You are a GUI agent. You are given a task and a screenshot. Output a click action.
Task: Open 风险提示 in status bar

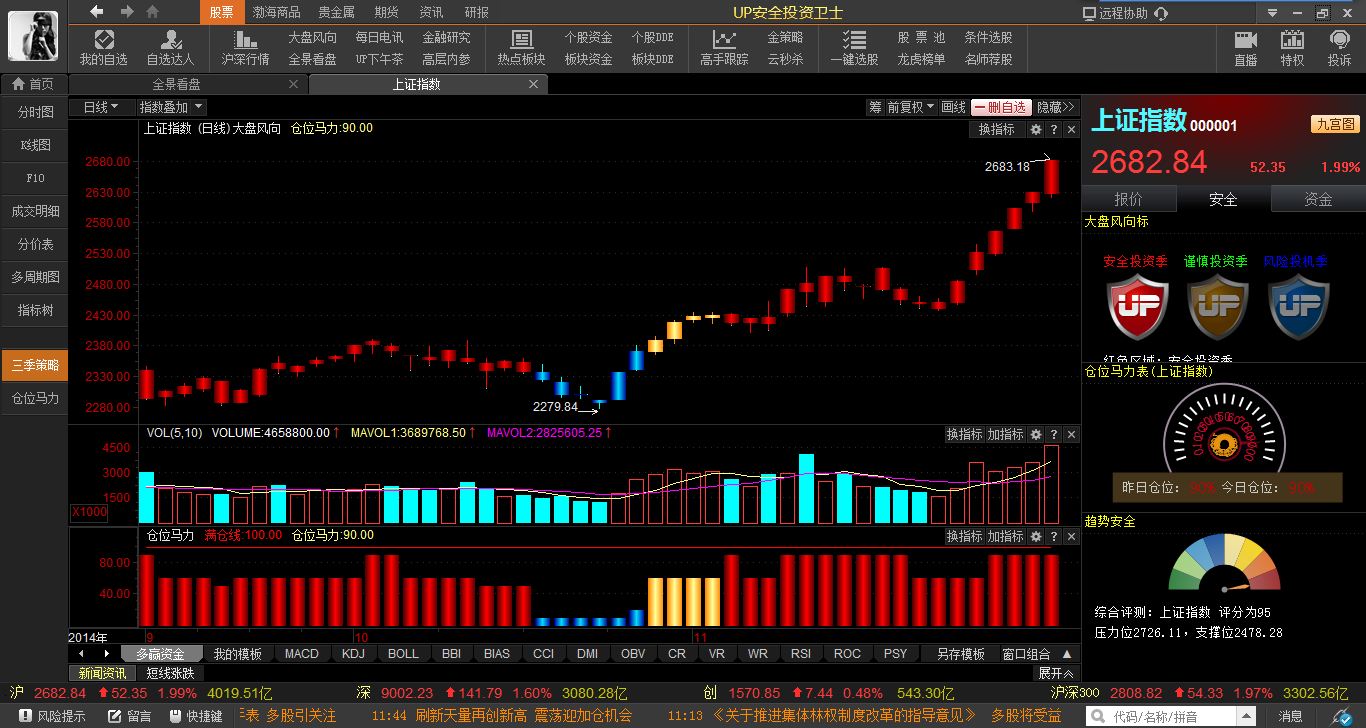[52, 716]
